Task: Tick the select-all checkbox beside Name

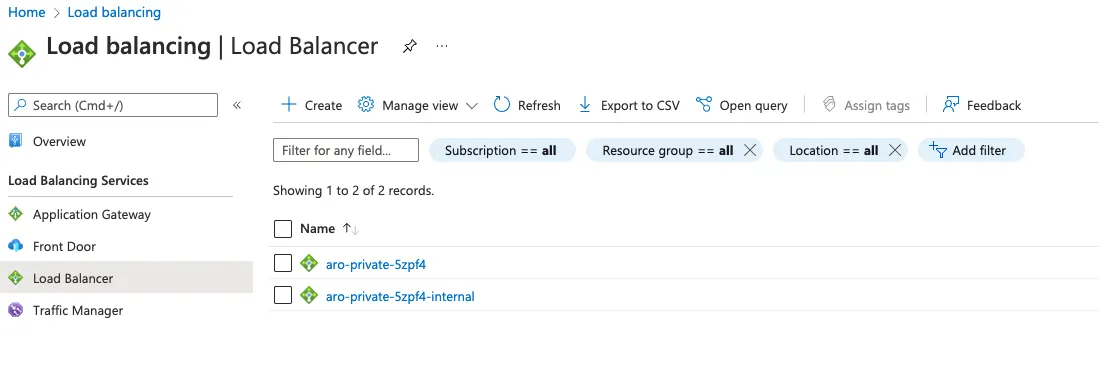Action: point(282,229)
